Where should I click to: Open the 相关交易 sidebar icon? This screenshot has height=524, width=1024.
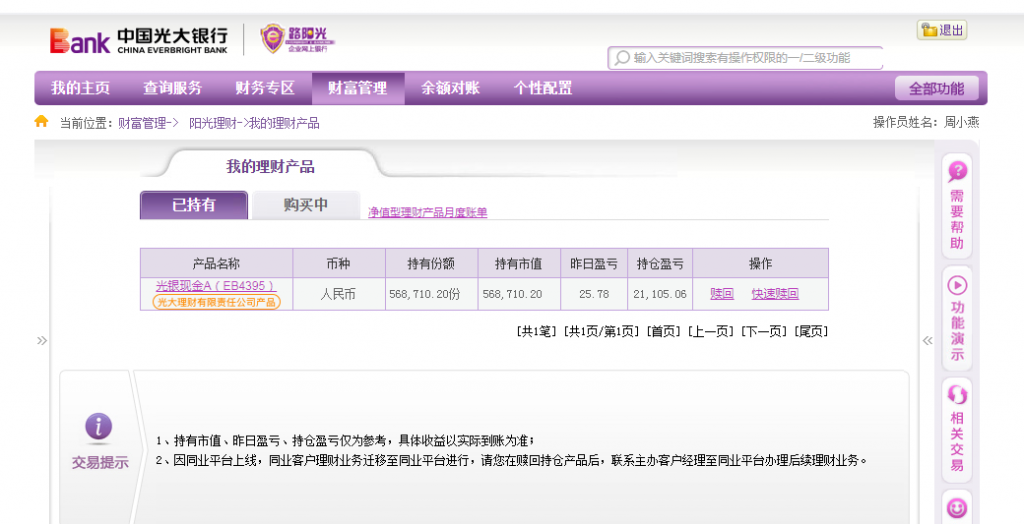point(957,396)
